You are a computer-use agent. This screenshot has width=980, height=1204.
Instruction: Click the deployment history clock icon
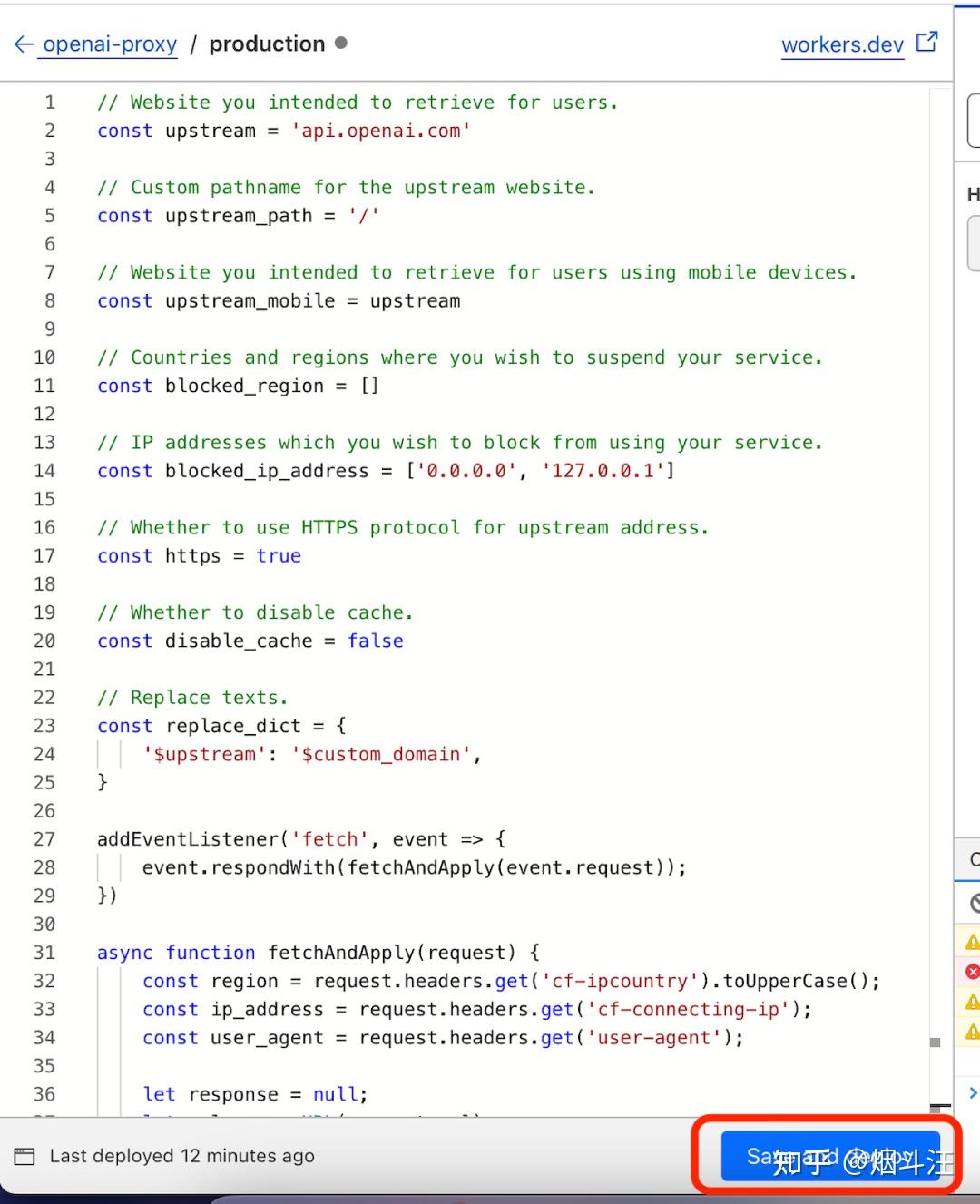point(26,1155)
